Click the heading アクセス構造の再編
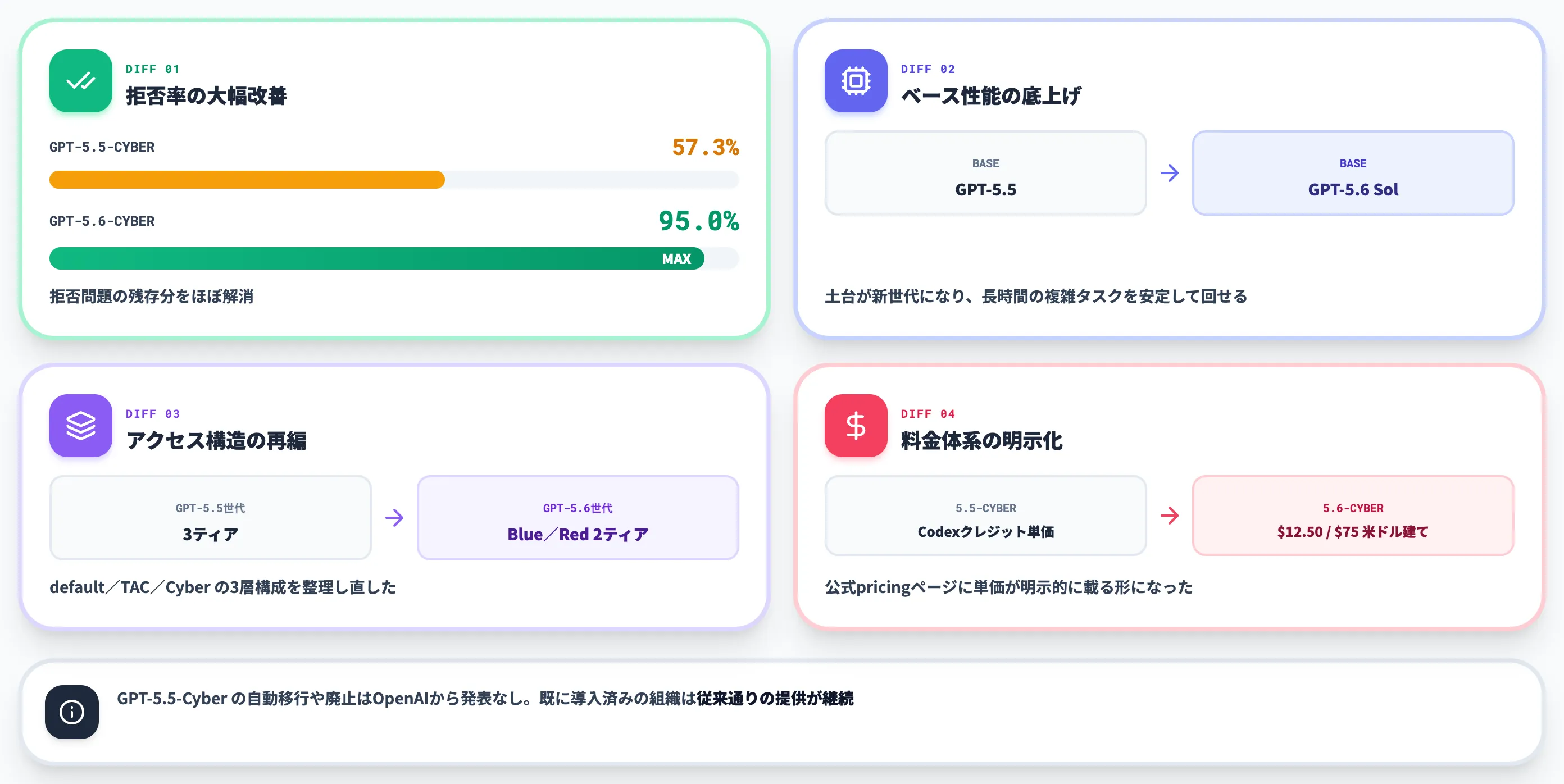The height and width of the screenshot is (784, 1564). (x=216, y=440)
